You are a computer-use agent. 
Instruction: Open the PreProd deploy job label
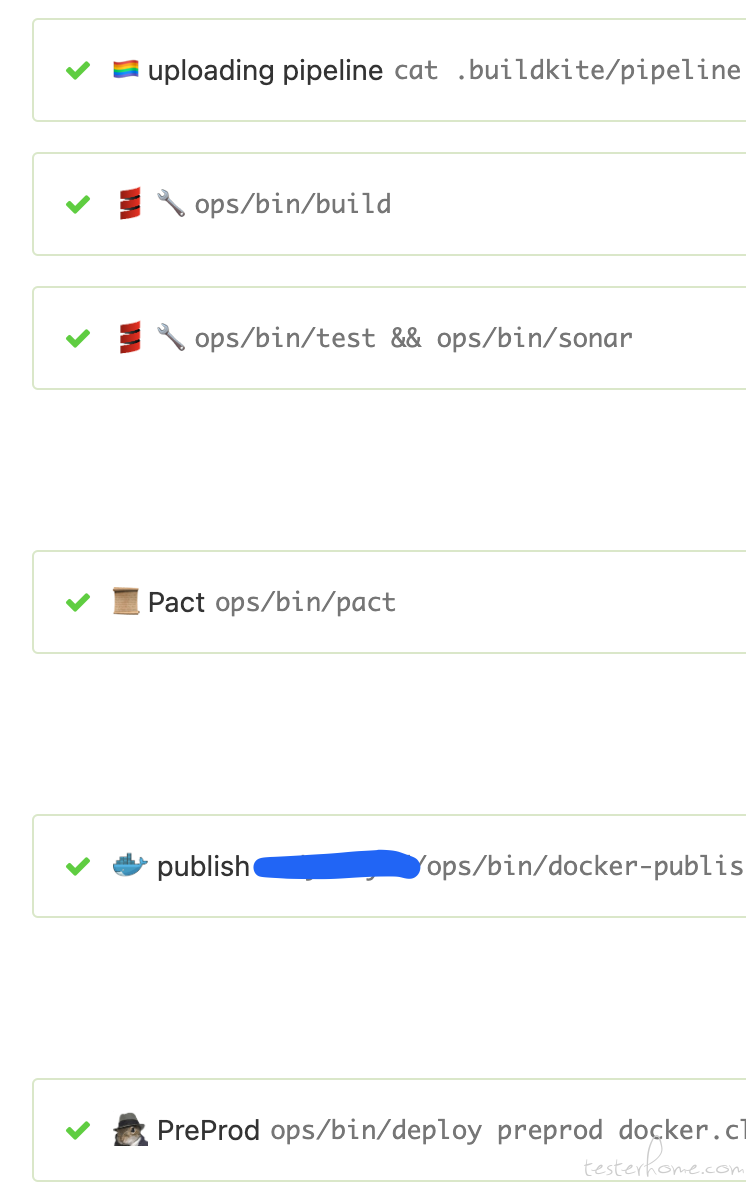(x=451, y=1130)
